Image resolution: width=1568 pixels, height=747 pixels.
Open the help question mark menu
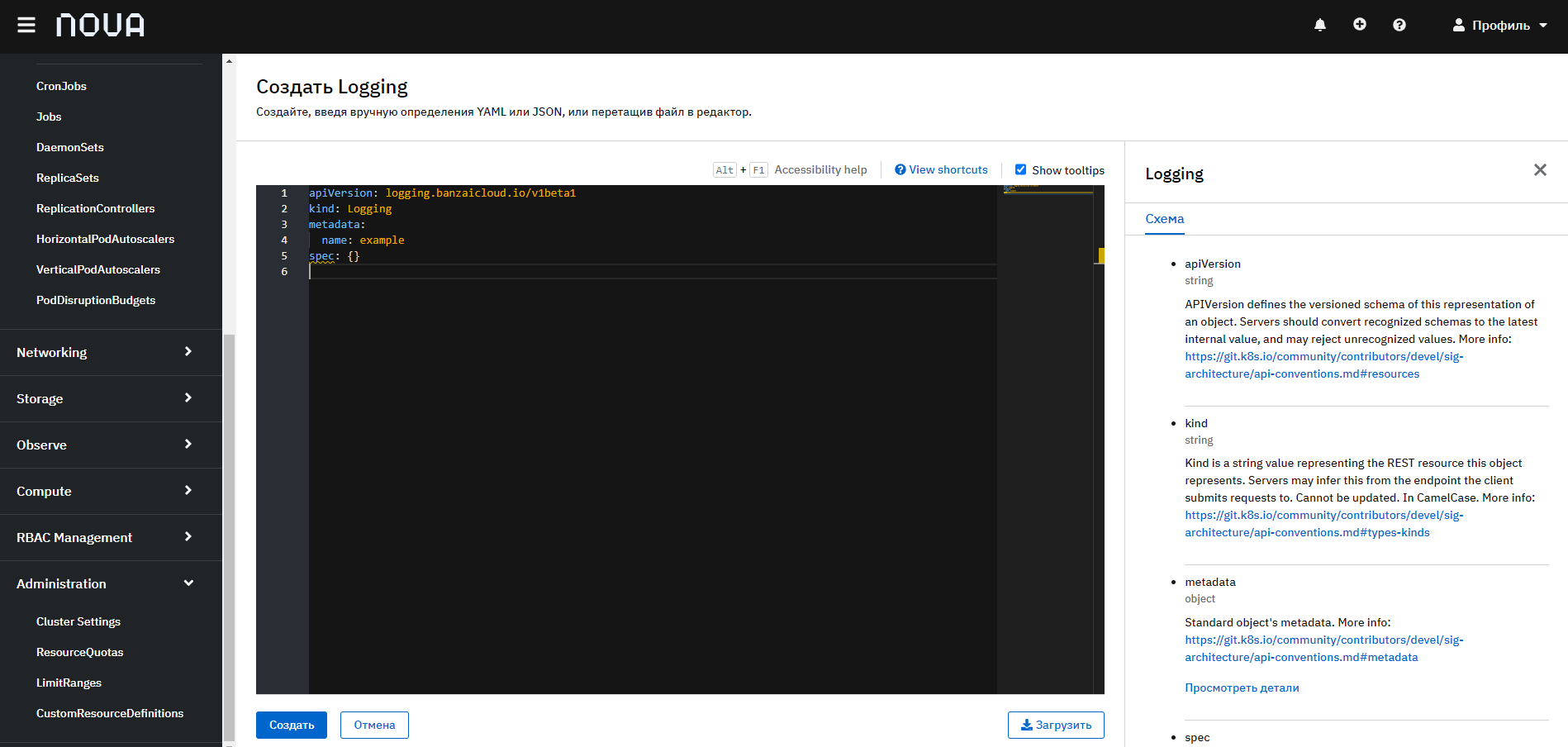pos(1399,25)
